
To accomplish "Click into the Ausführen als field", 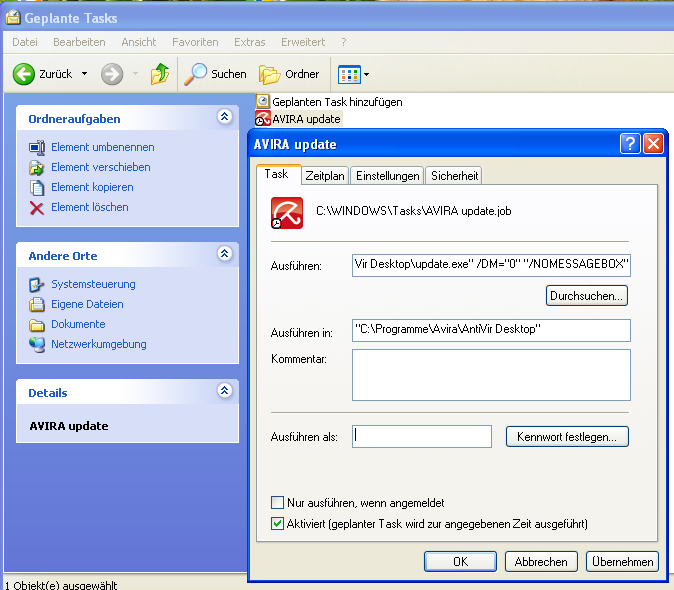I will point(422,437).
